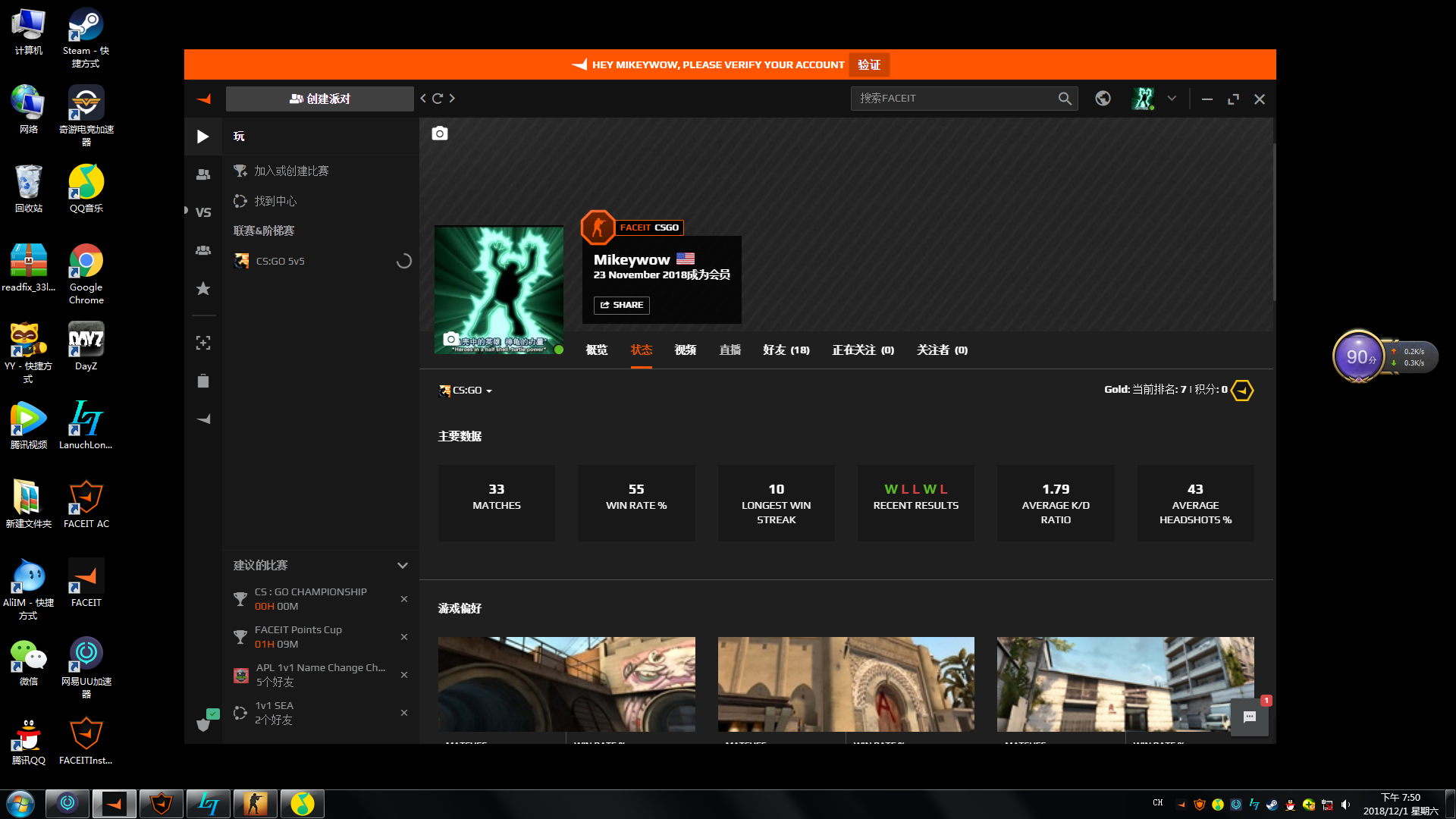Open the Google Chrome desktop shortcut
Screen dimensions: 1456x819
click(86, 275)
